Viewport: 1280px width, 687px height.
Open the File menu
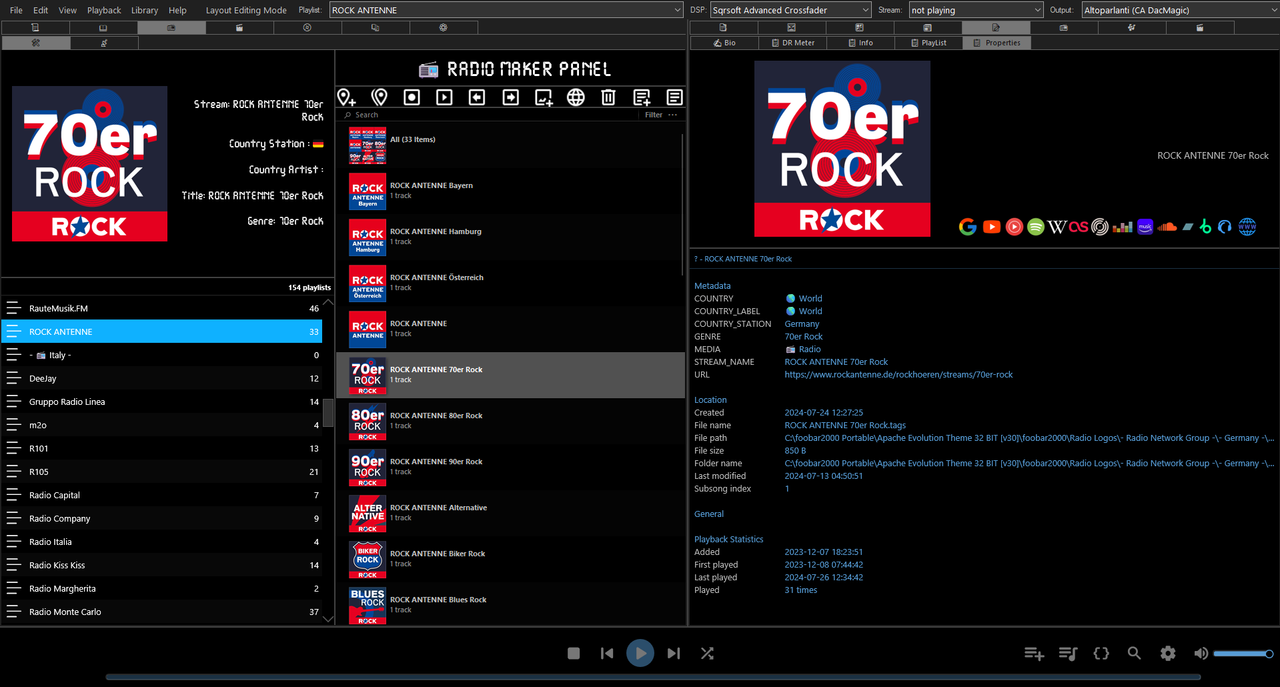[16, 10]
